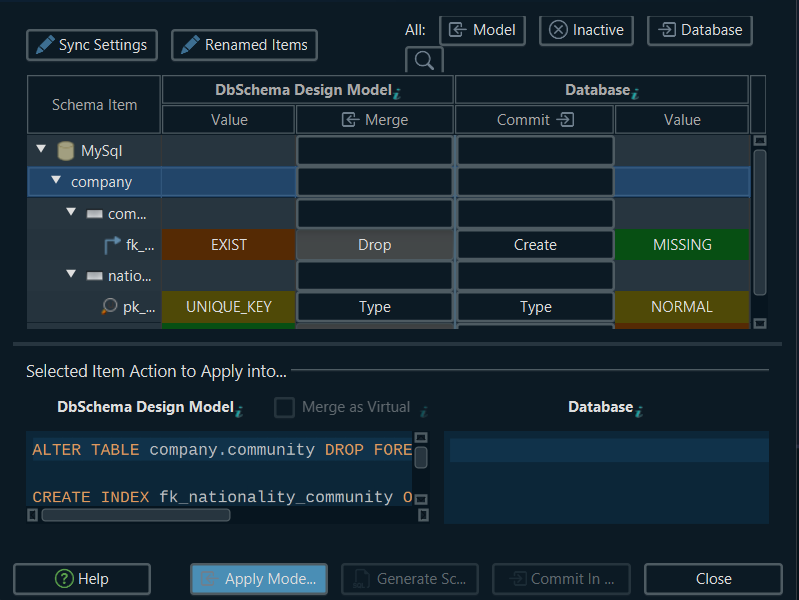Click the fk_... foreign key arrow icon

coord(112,245)
